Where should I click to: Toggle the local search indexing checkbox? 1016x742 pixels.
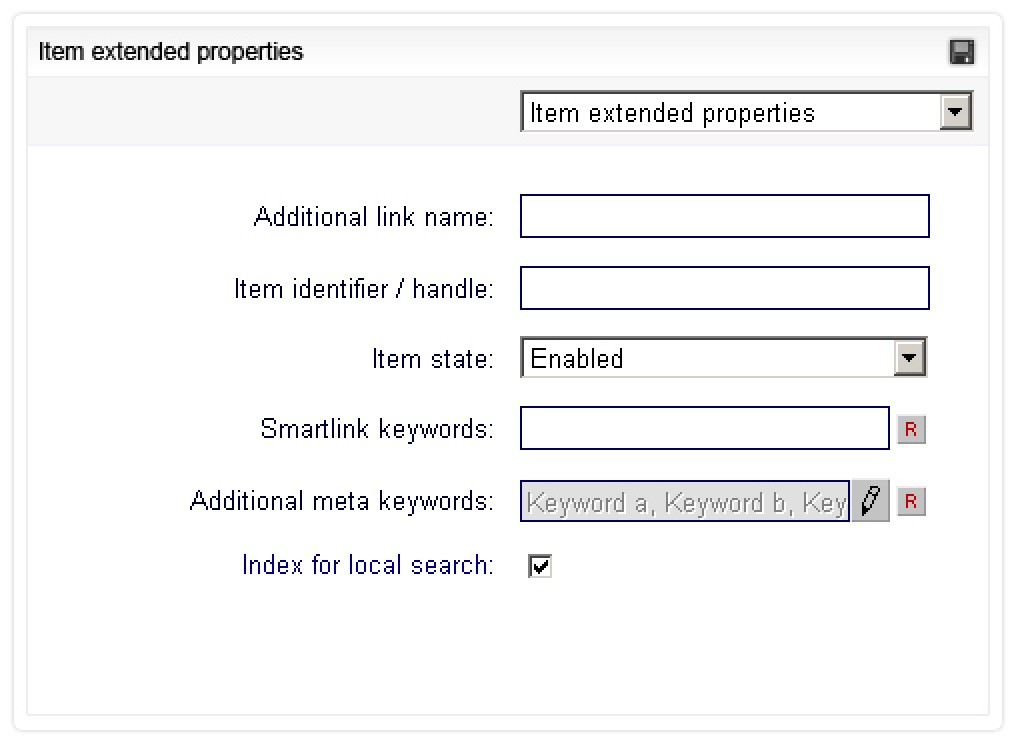(x=540, y=567)
